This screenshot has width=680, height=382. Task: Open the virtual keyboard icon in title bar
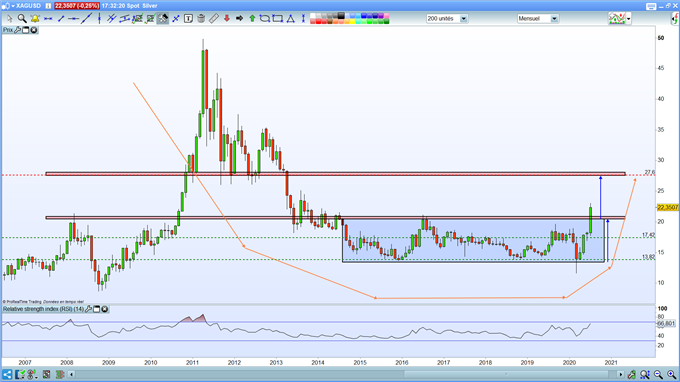651,6
